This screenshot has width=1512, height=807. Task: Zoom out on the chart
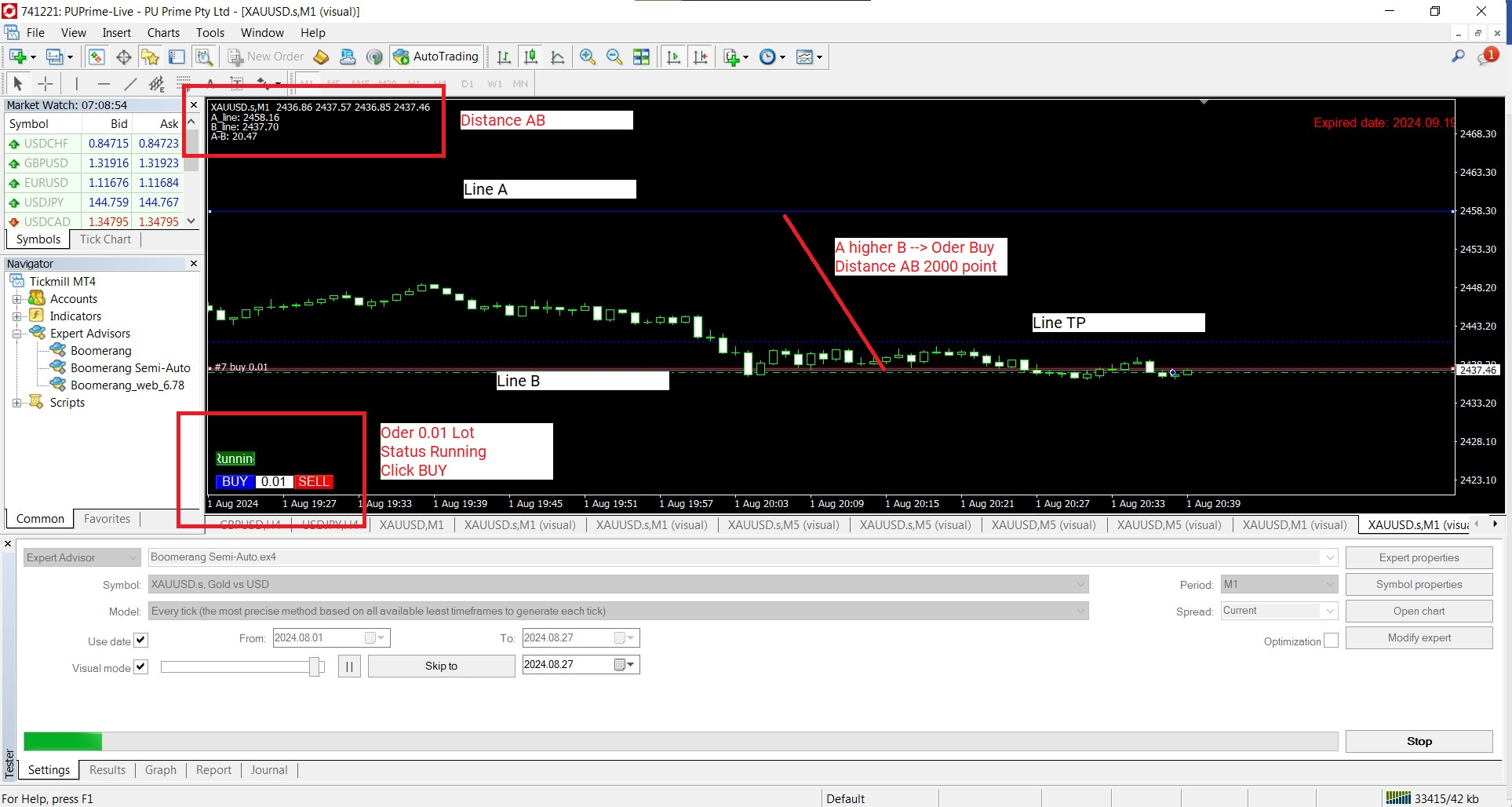[614, 57]
